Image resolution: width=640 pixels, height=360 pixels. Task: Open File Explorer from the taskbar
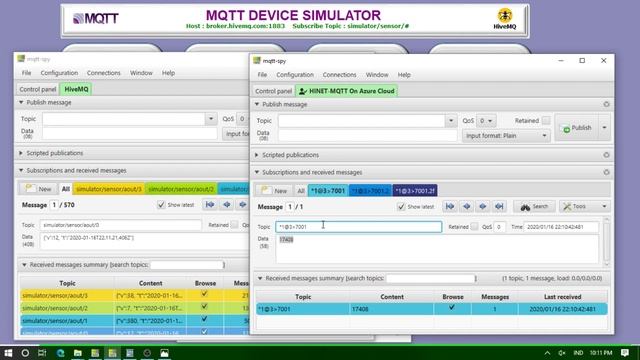(x=78, y=353)
